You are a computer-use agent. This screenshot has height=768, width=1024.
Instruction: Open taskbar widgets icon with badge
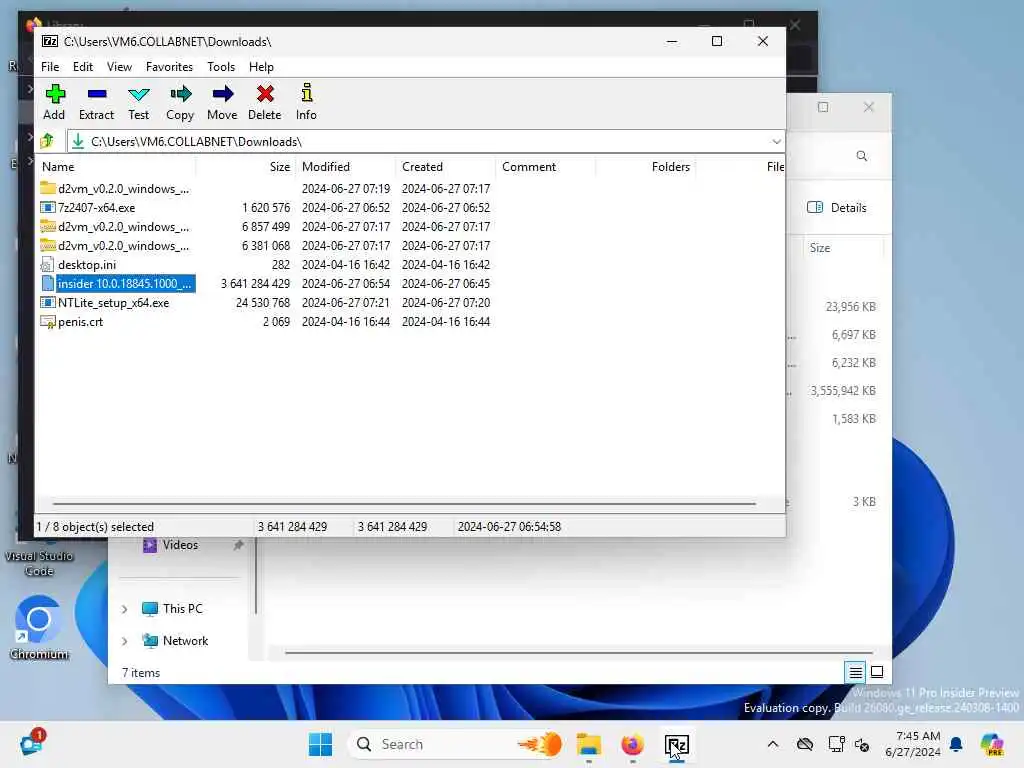(31, 743)
